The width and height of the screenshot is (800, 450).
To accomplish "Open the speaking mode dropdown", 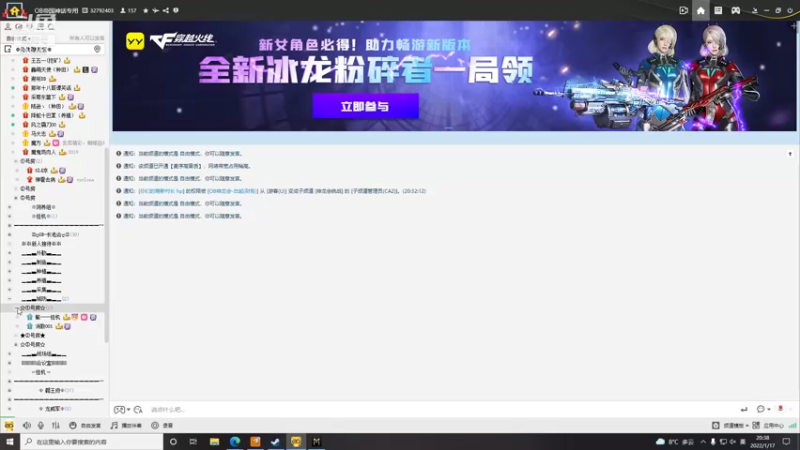I will click(x=18, y=38).
